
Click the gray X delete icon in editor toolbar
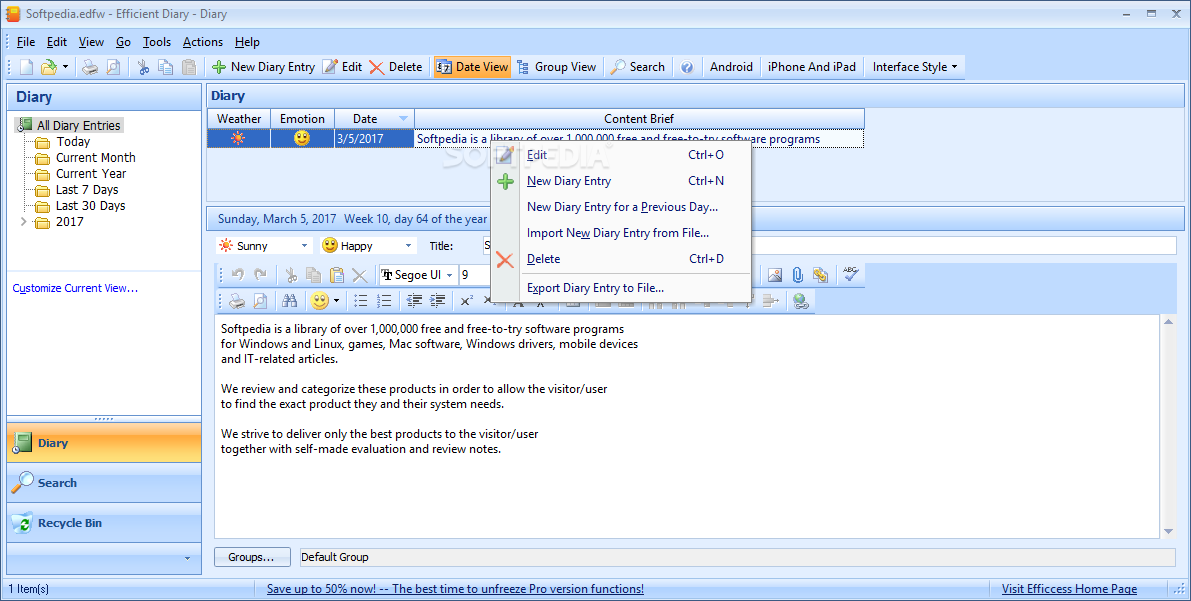[359, 275]
